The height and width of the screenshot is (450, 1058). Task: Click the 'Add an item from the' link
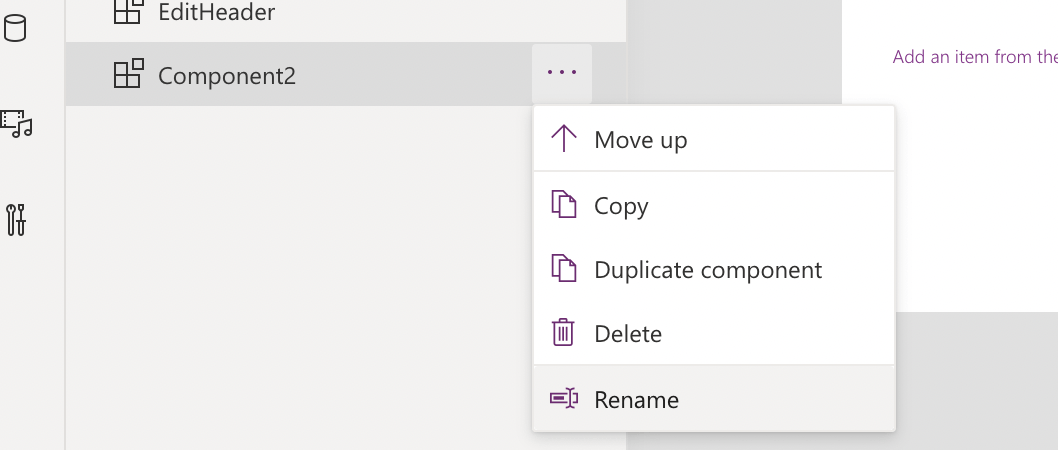974,57
